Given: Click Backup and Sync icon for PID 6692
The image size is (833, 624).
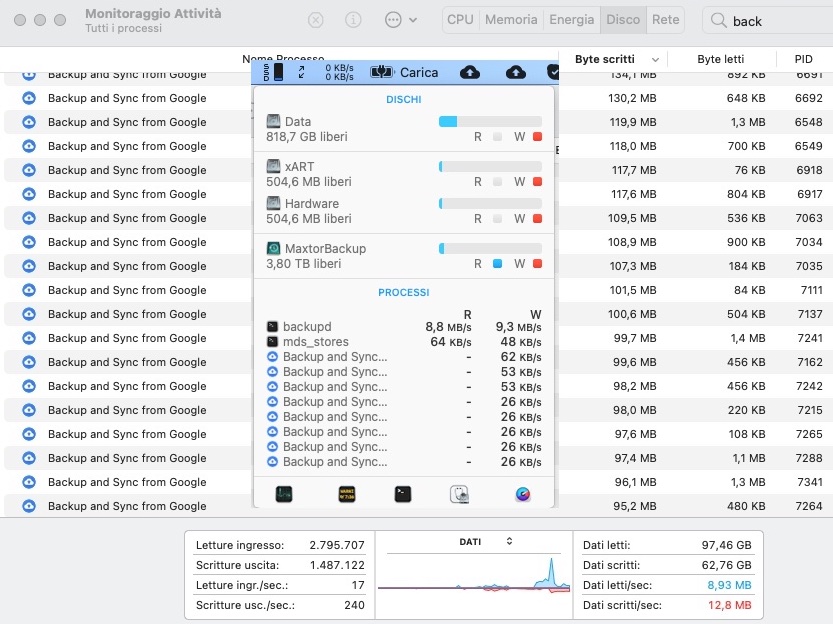Looking at the screenshot, I should pyautogui.click(x=29, y=98).
